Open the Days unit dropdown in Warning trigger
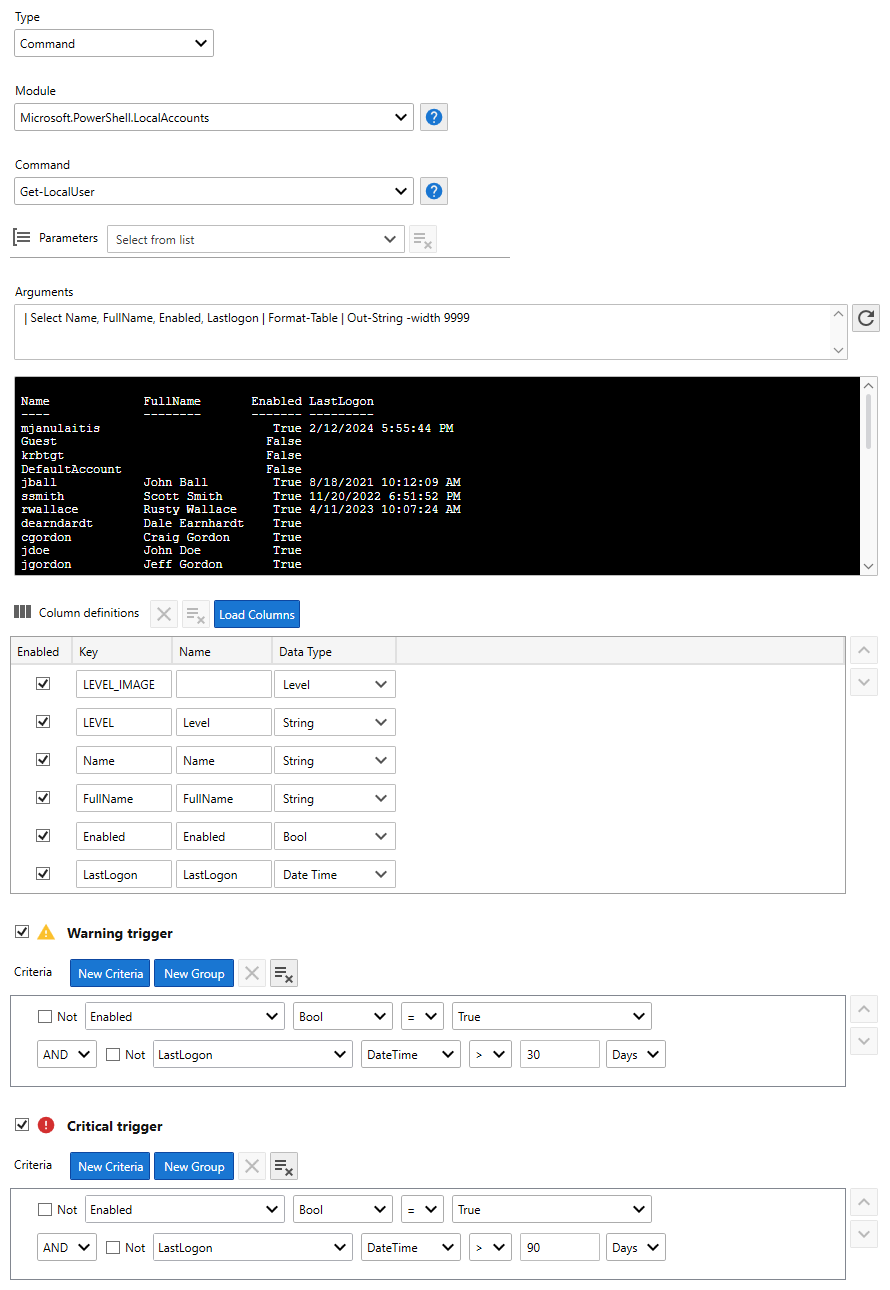890x1290 pixels. pyautogui.click(x=635, y=1054)
